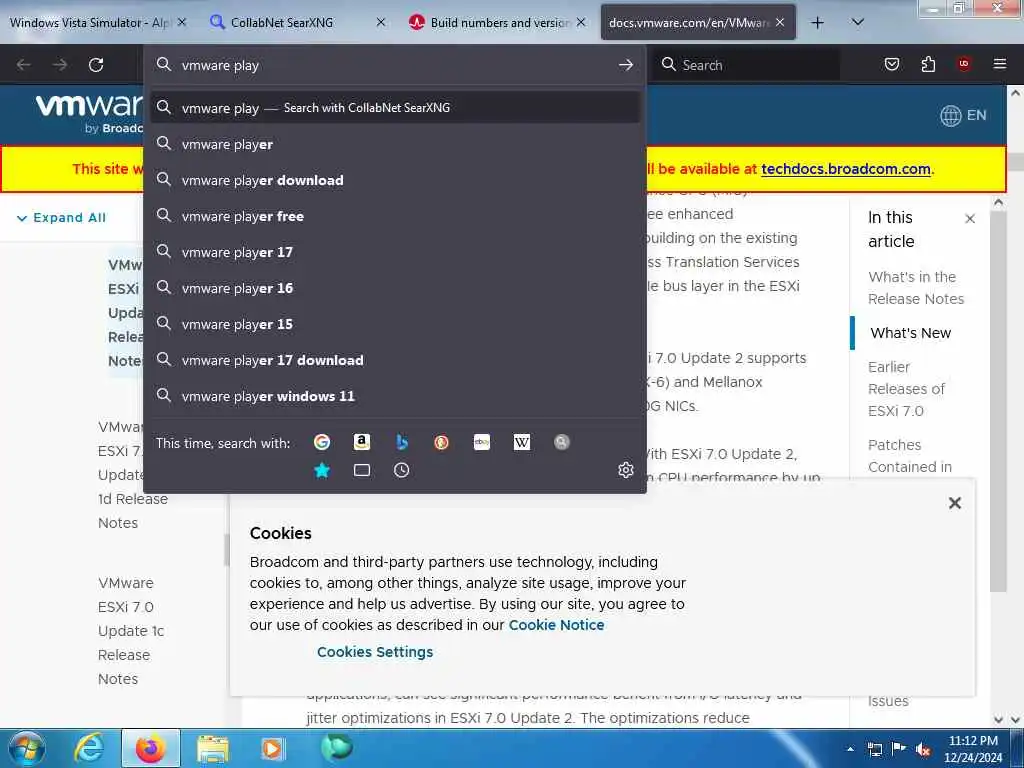Search history using the clock icon
This screenshot has height=768, width=1024.
pos(402,470)
